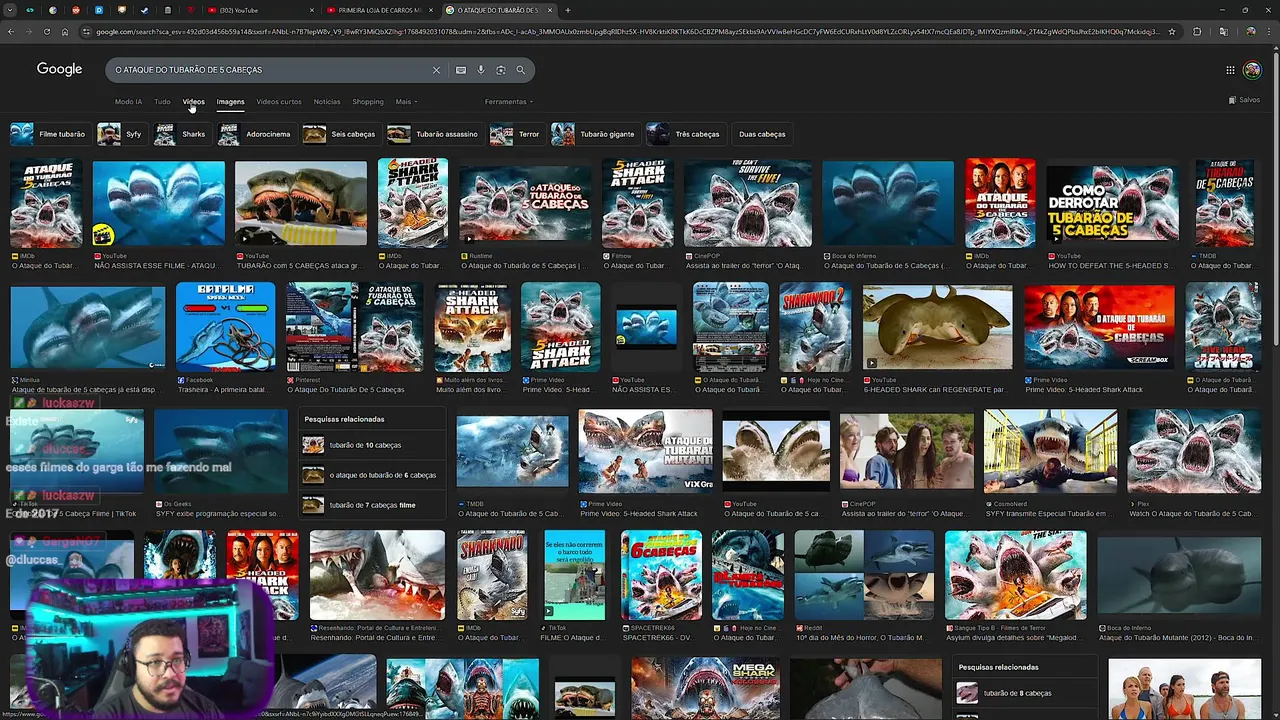Open the browser home button
Viewport: 1280px width, 720px height.
(65, 32)
